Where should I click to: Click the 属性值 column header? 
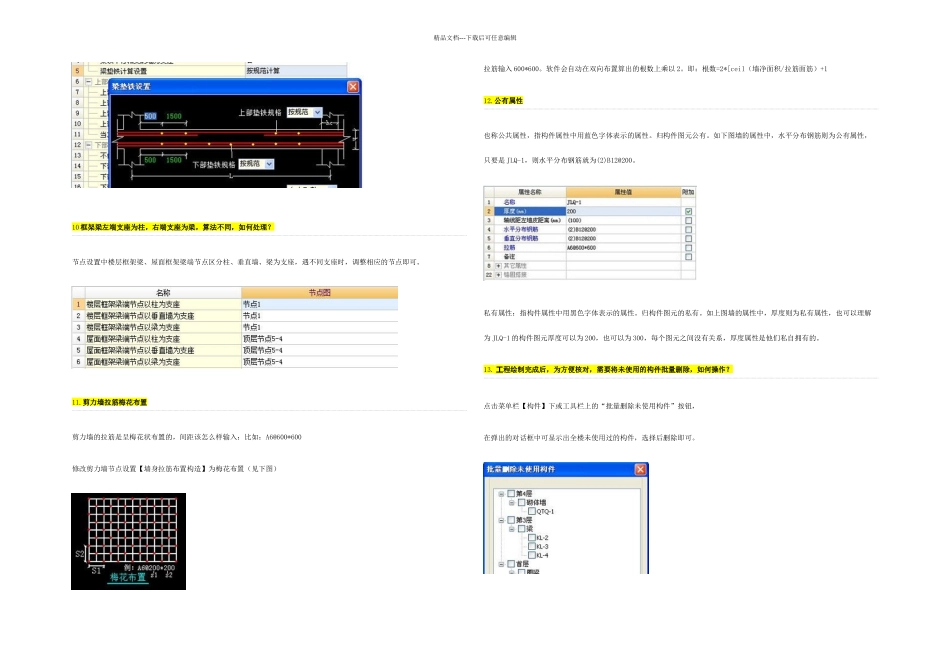[x=623, y=192]
